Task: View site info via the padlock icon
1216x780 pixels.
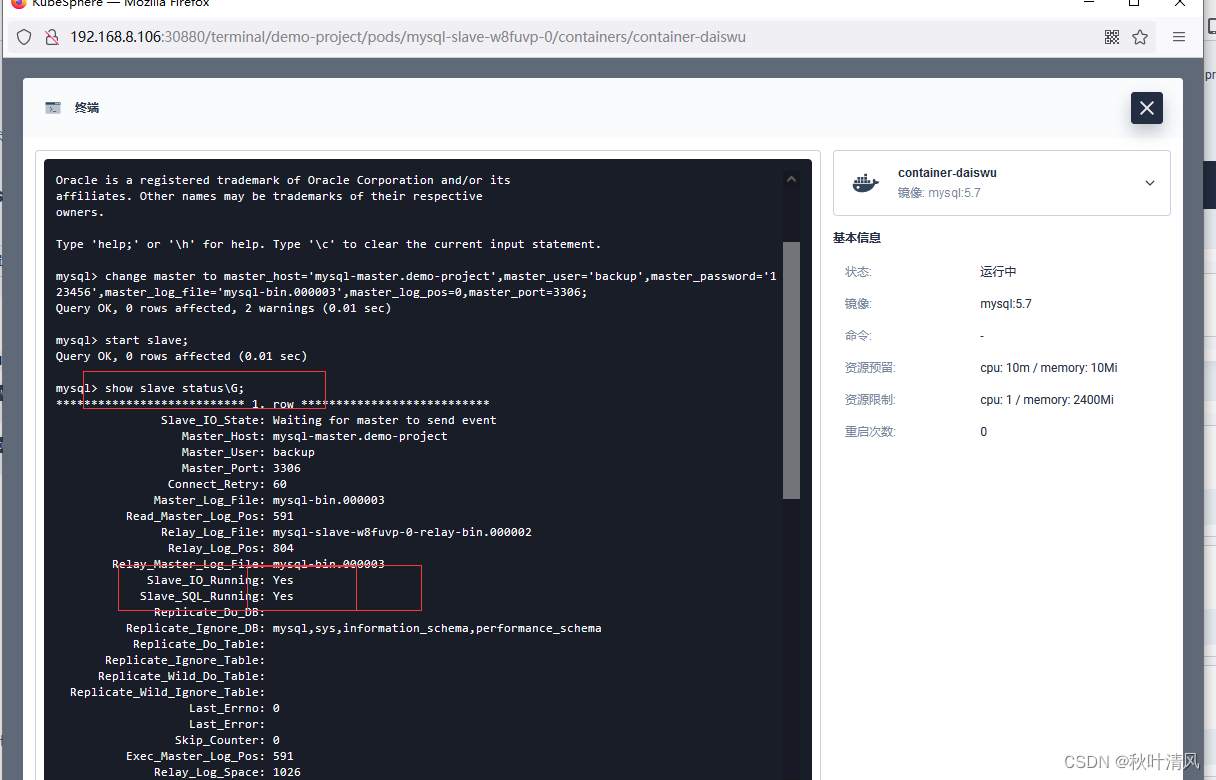Action: [x=52, y=36]
